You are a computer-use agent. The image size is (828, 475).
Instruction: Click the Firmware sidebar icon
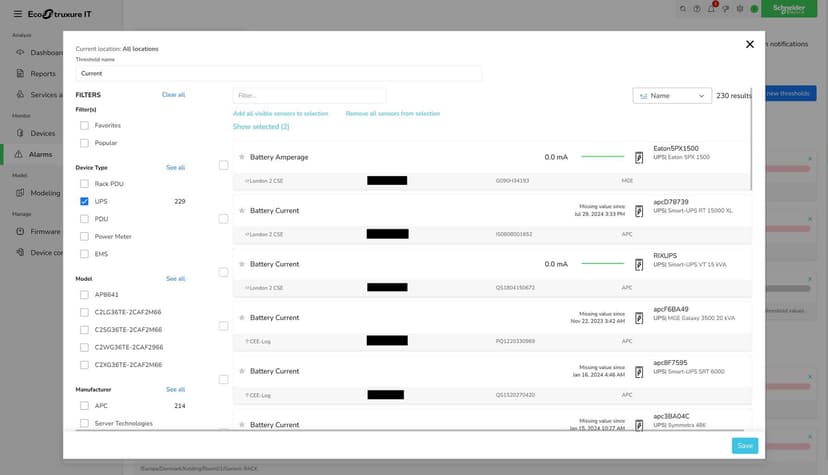[20, 231]
